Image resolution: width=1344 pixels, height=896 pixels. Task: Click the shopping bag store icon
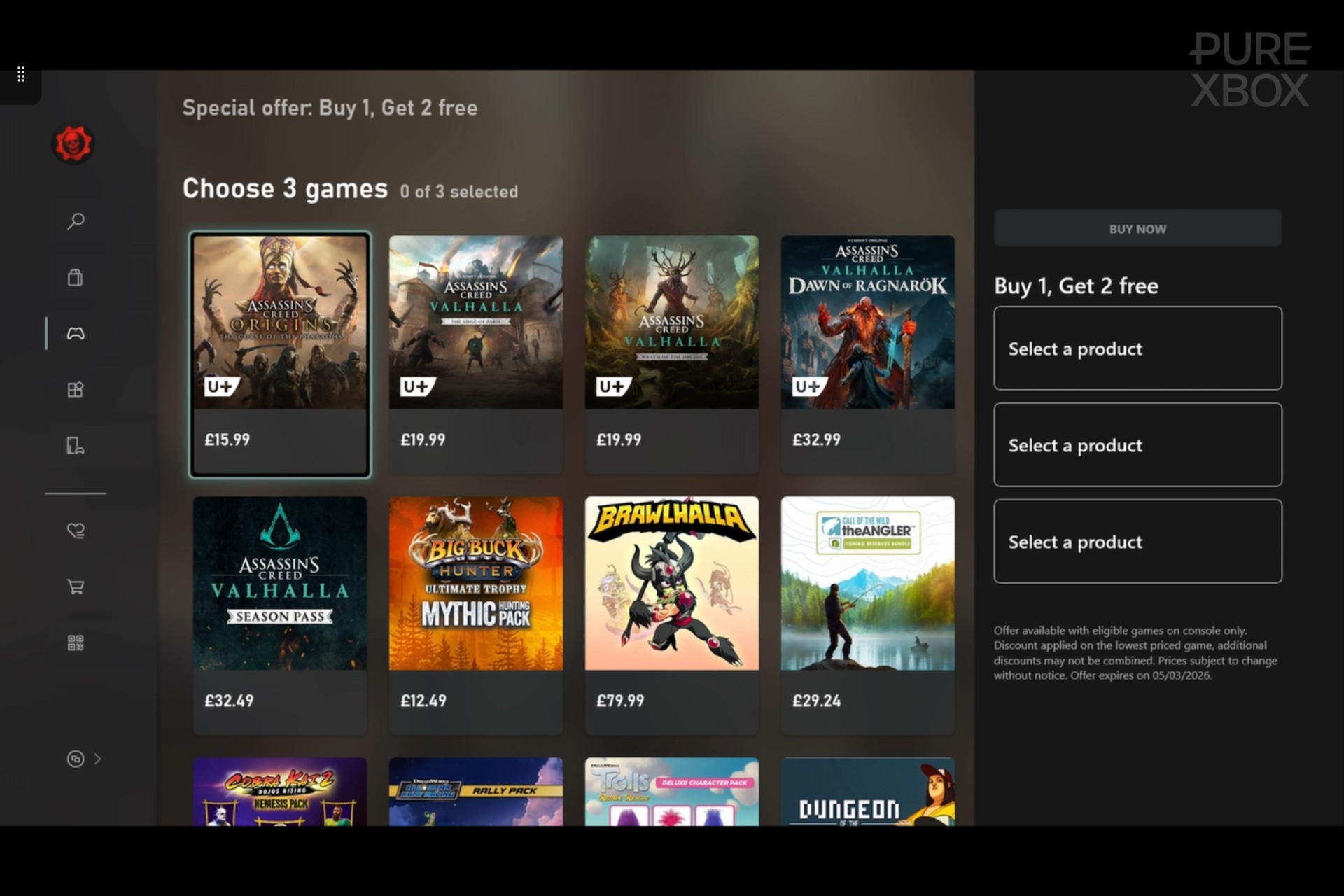(x=75, y=277)
